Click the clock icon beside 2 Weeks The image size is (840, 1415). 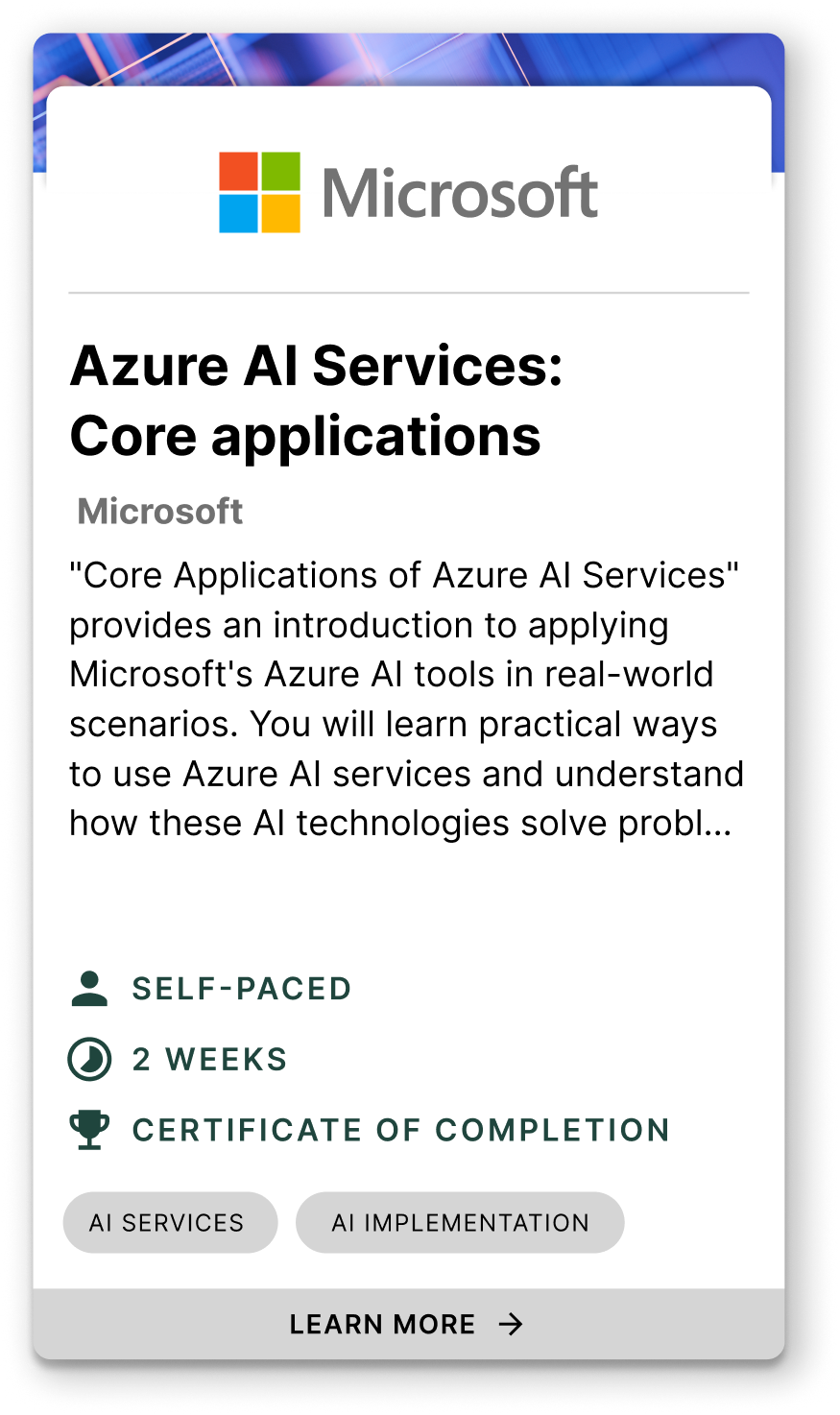[x=89, y=1060]
